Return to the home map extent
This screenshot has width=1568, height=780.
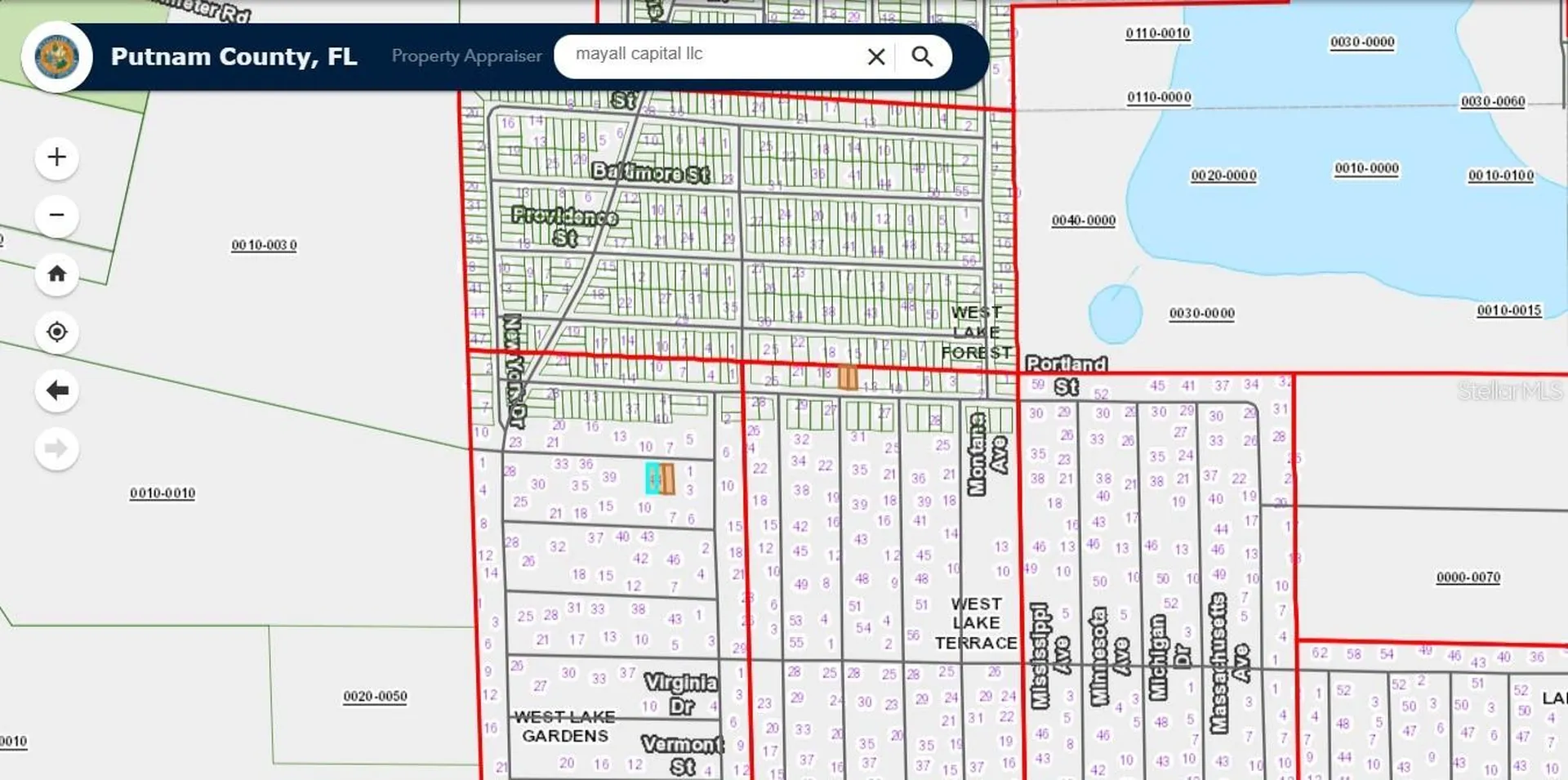[56, 274]
